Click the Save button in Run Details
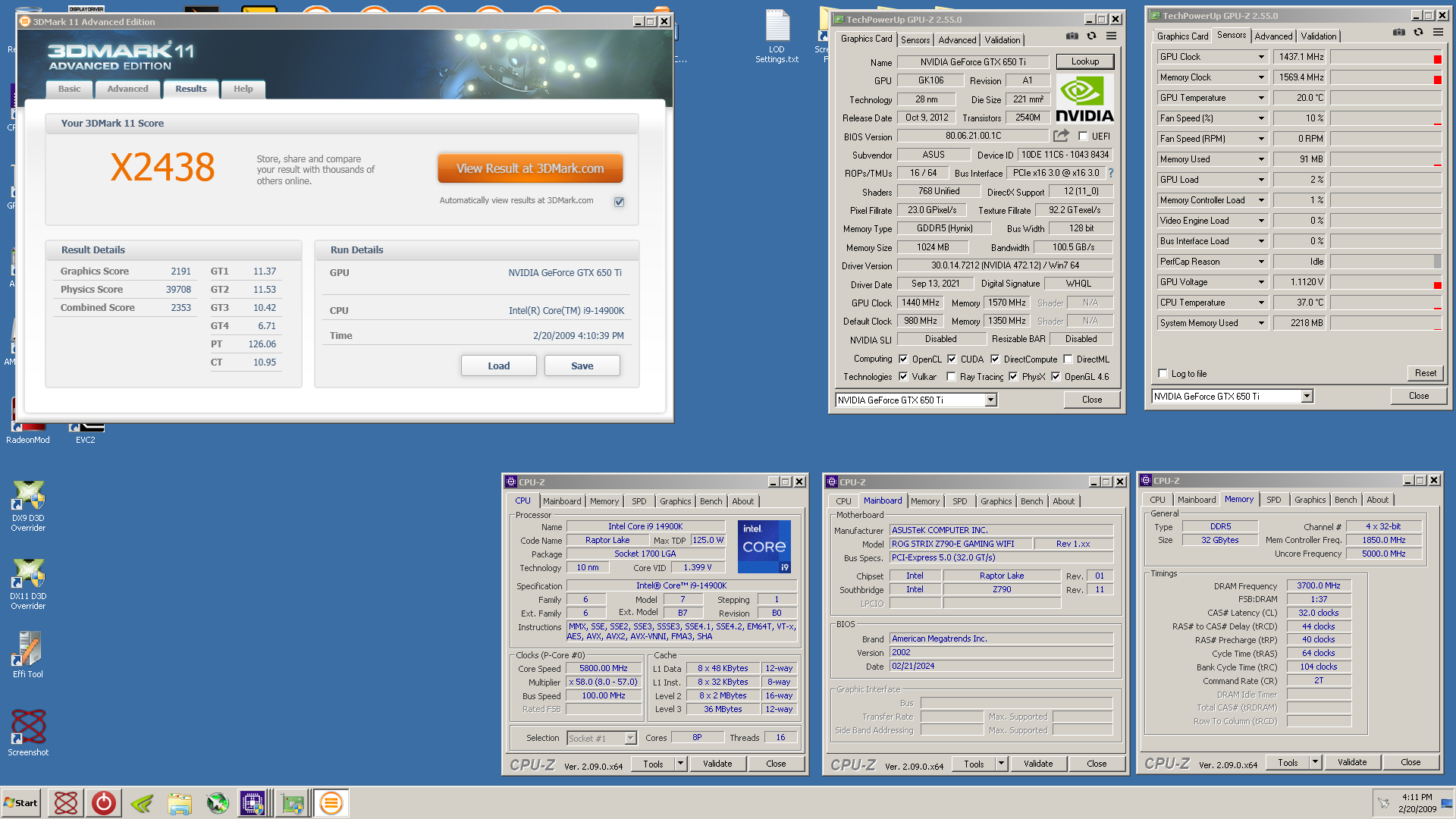 (x=582, y=366)
